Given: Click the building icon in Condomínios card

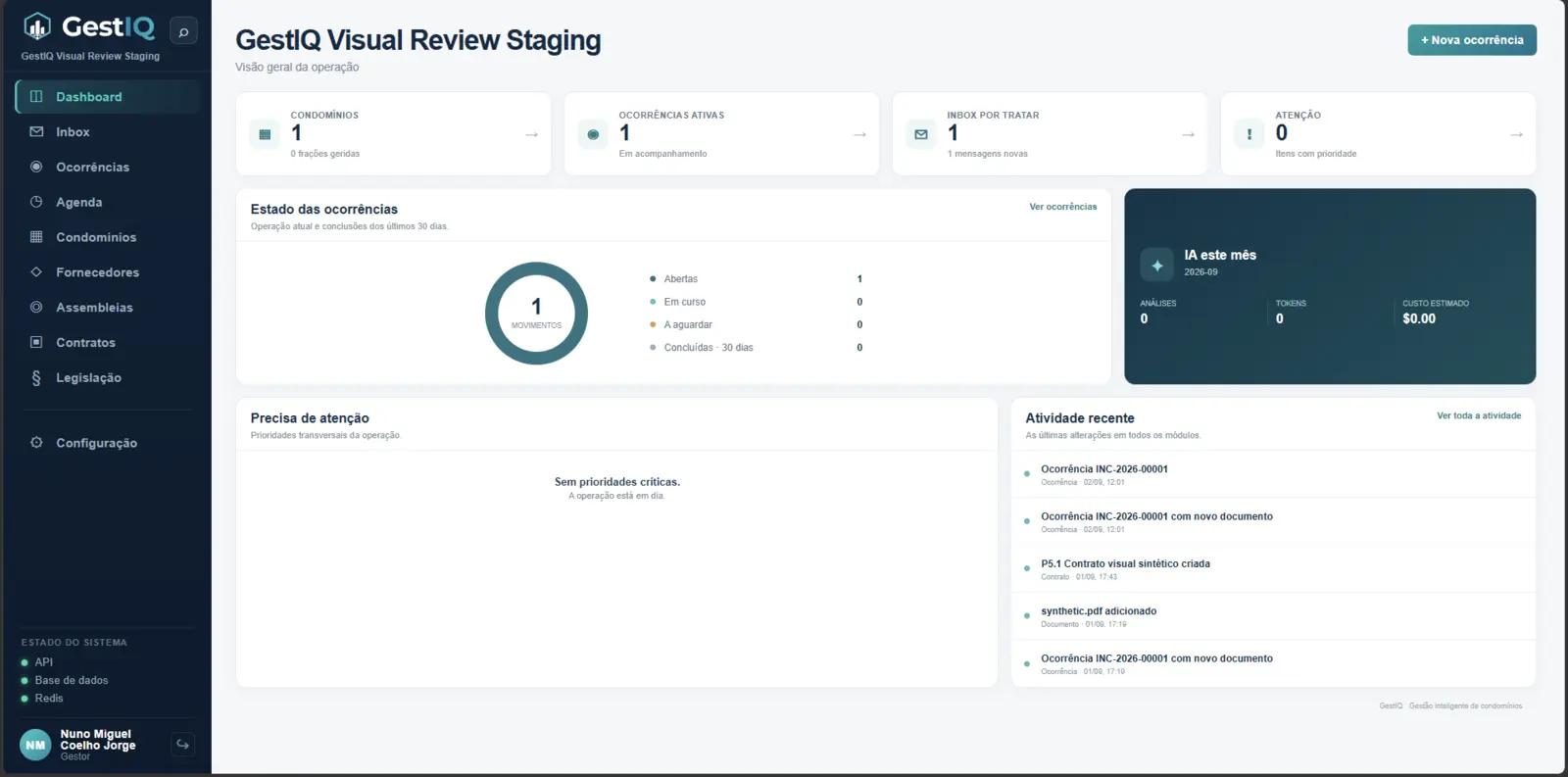Looking at the screenshot, I should [x=265, y=134].
